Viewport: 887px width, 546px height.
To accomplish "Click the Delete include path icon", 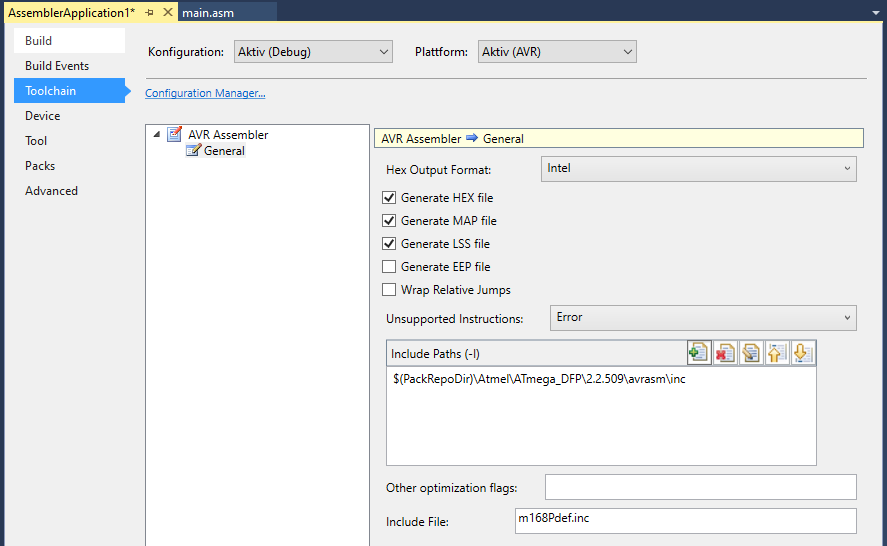I will (725, 353).
